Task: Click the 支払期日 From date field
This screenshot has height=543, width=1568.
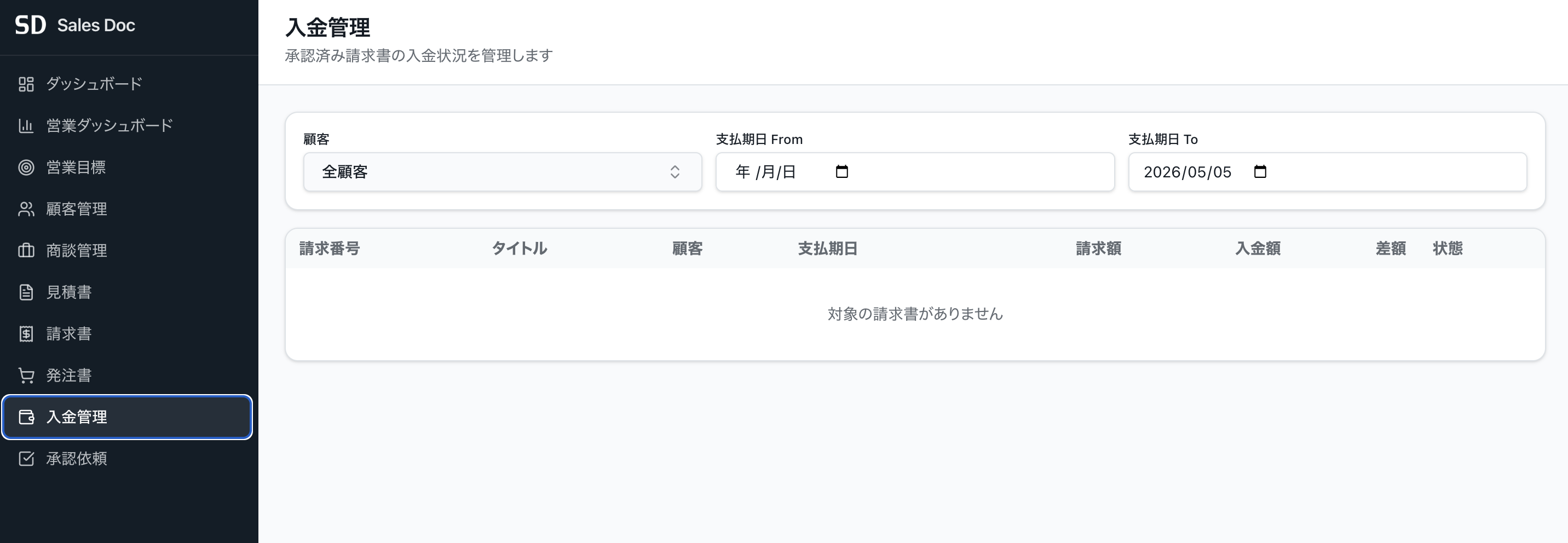Action: 915,172
